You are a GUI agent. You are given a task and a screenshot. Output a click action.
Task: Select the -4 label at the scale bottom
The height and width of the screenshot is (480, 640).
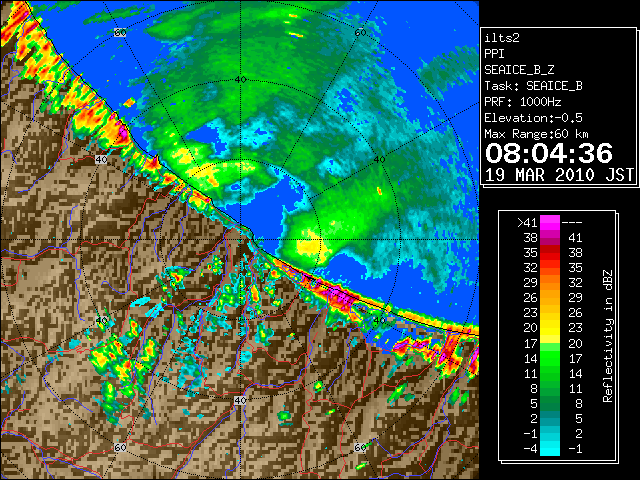tap(530, 449)
